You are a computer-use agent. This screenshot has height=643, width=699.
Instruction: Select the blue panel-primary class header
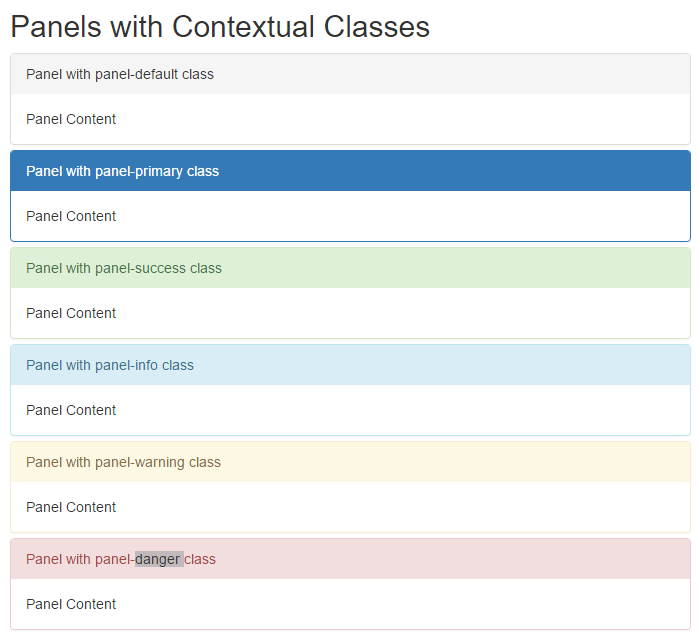(350, 171)
